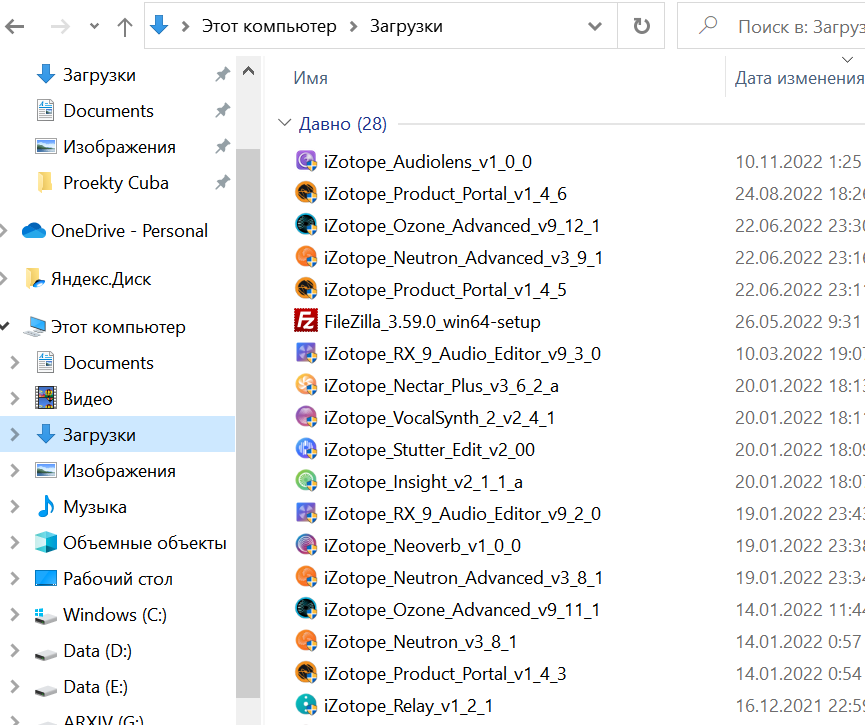Click the 'Музыка' note icon
The width and height of the screenshot is (865, 725).
coord(46,506)
